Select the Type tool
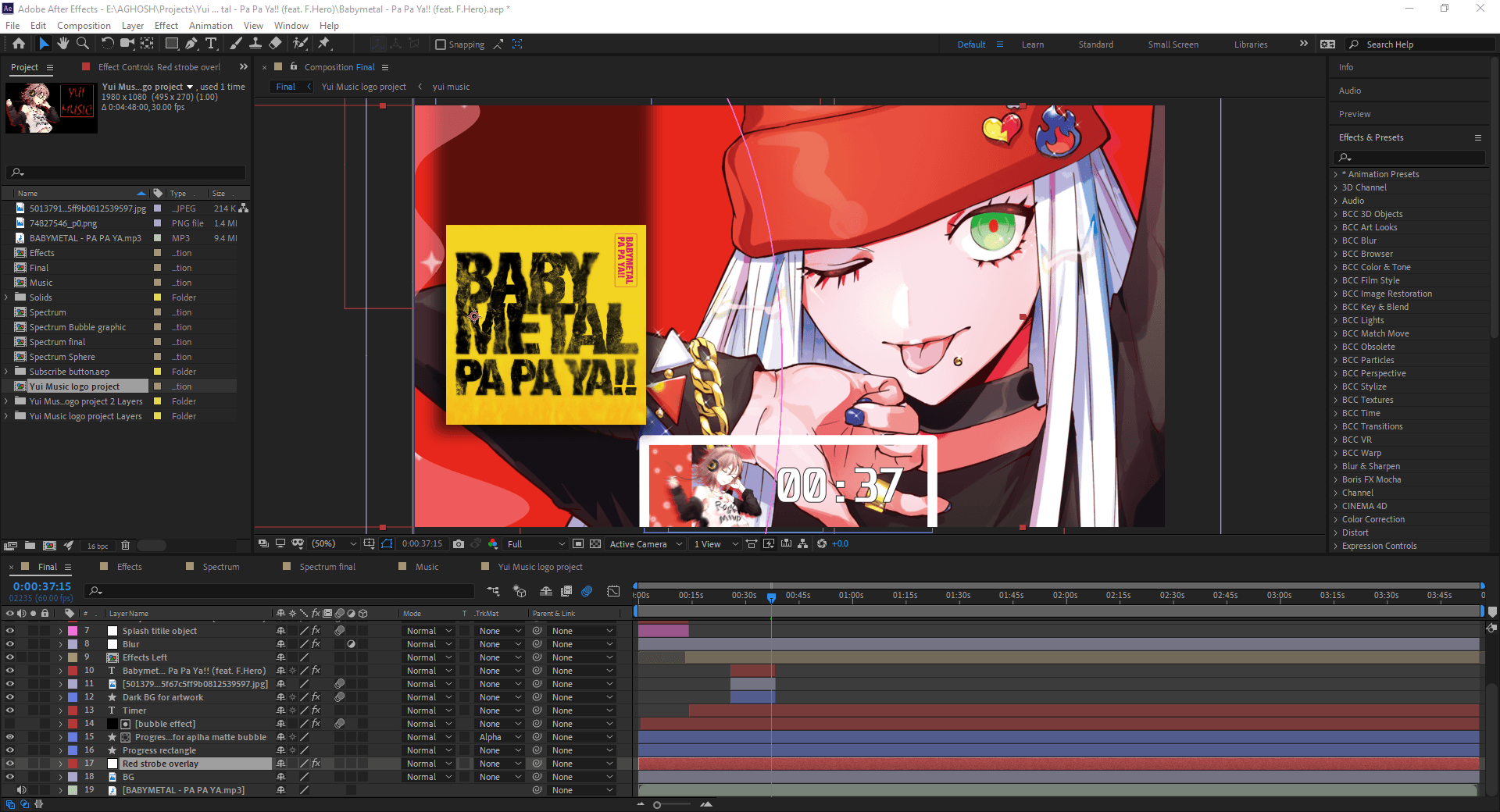The width and height of the screenshot is (1500, 812). 212,44
